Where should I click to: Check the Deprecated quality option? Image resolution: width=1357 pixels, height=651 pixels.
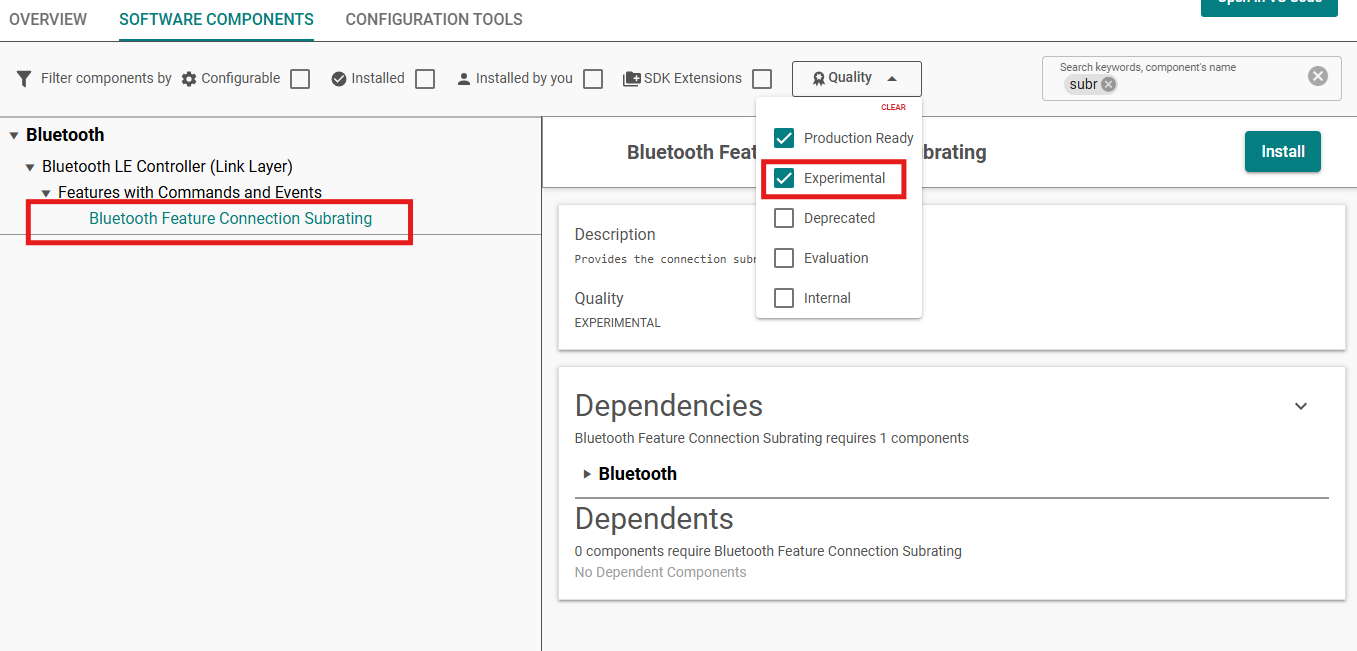click(x=784, y=218)
